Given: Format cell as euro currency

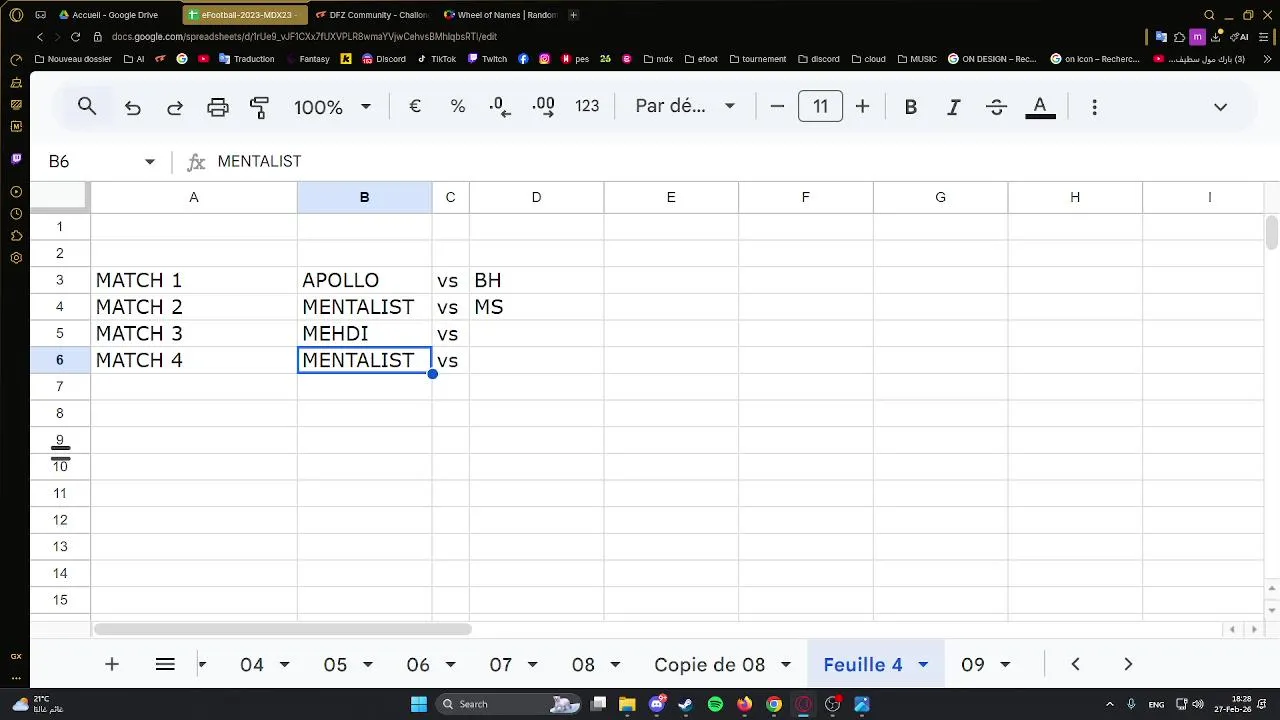Looking at the screenshot, I should (415, 106).
